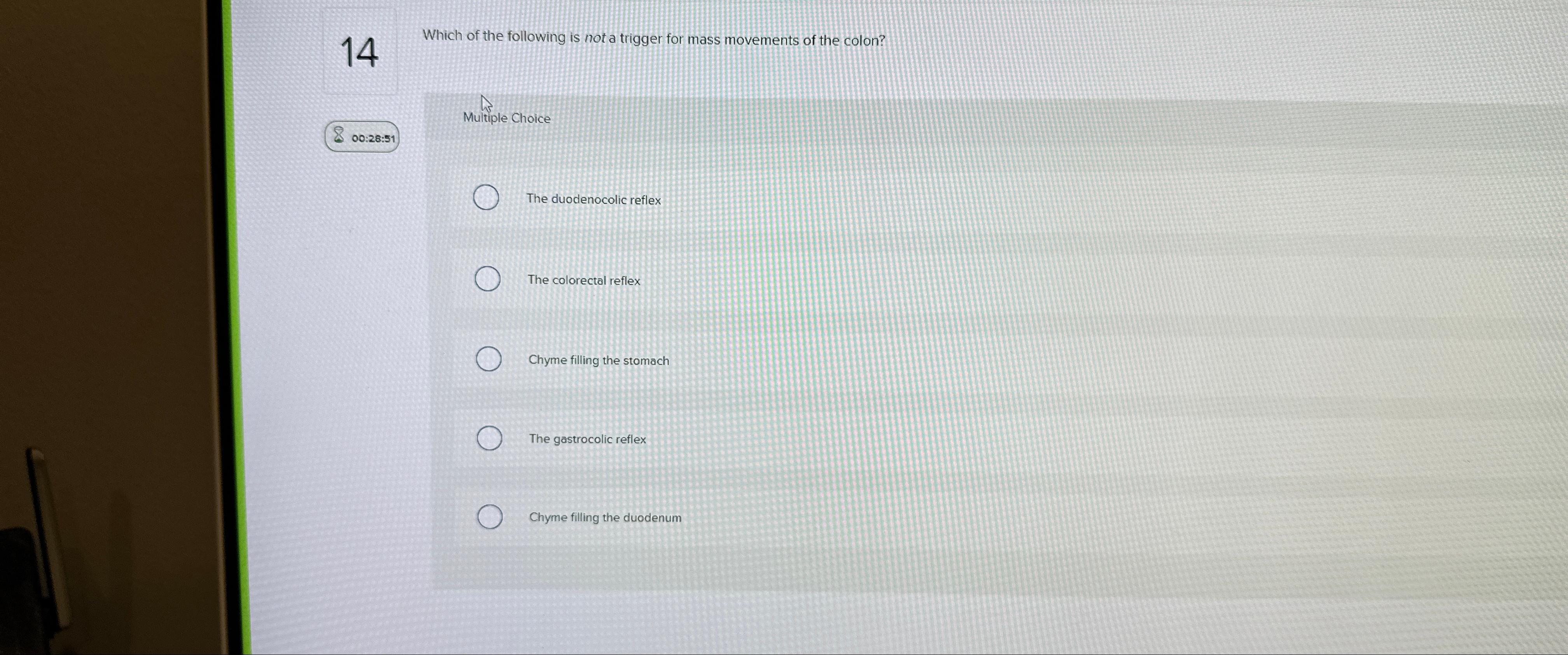Image resolution: width=1568 pixels, height=655 pixels.
Task: Click the question number 14 box
Action: coord(361,54)
